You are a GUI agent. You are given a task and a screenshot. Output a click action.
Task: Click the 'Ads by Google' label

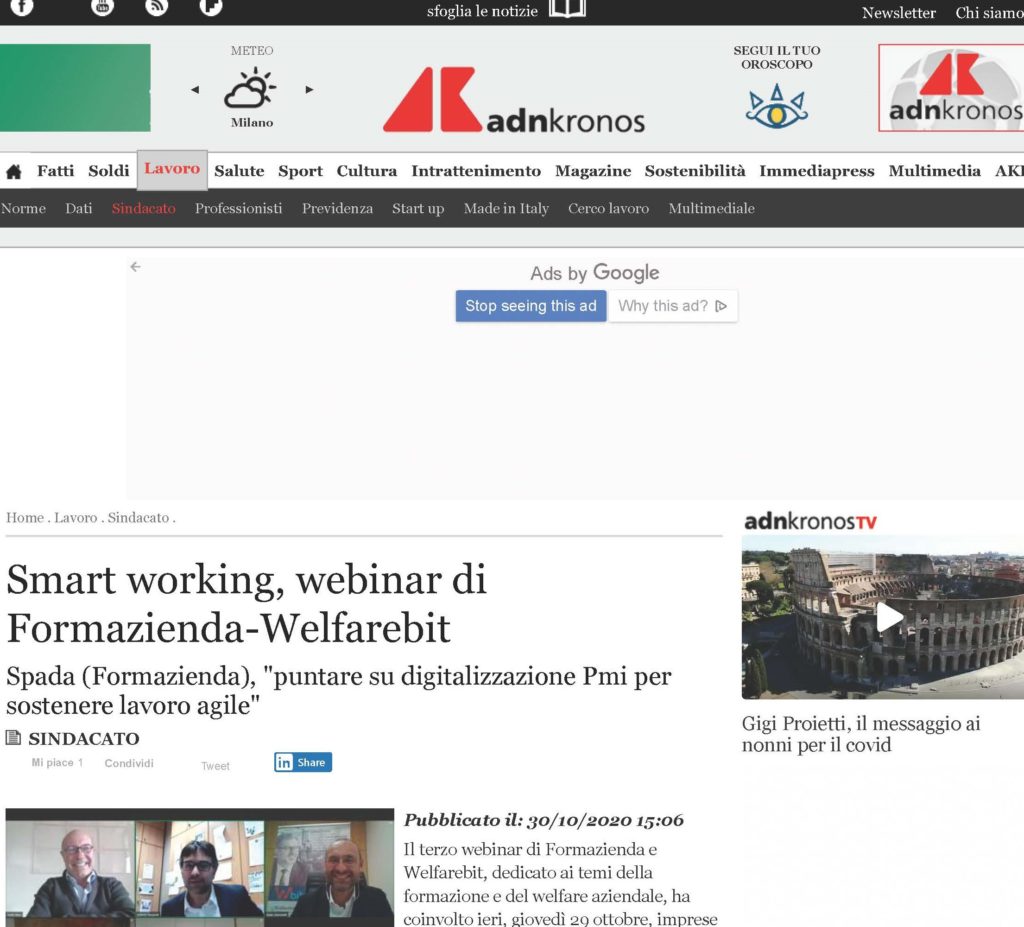[x=594, y=272]
